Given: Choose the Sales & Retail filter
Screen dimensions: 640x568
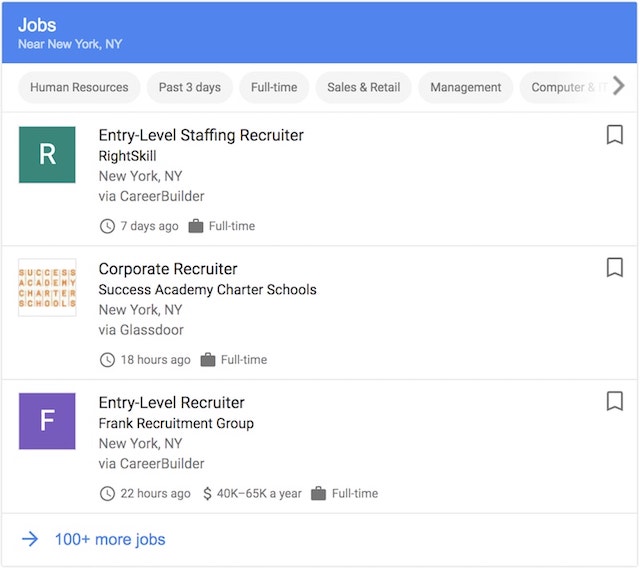Looking at the screenshot, I should (x=363, y=87).
